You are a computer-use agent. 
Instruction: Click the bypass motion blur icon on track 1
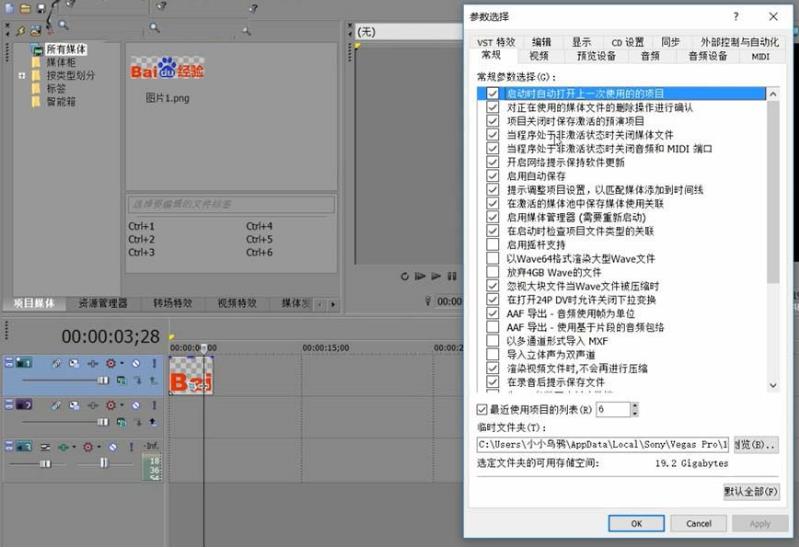(57, 363)
